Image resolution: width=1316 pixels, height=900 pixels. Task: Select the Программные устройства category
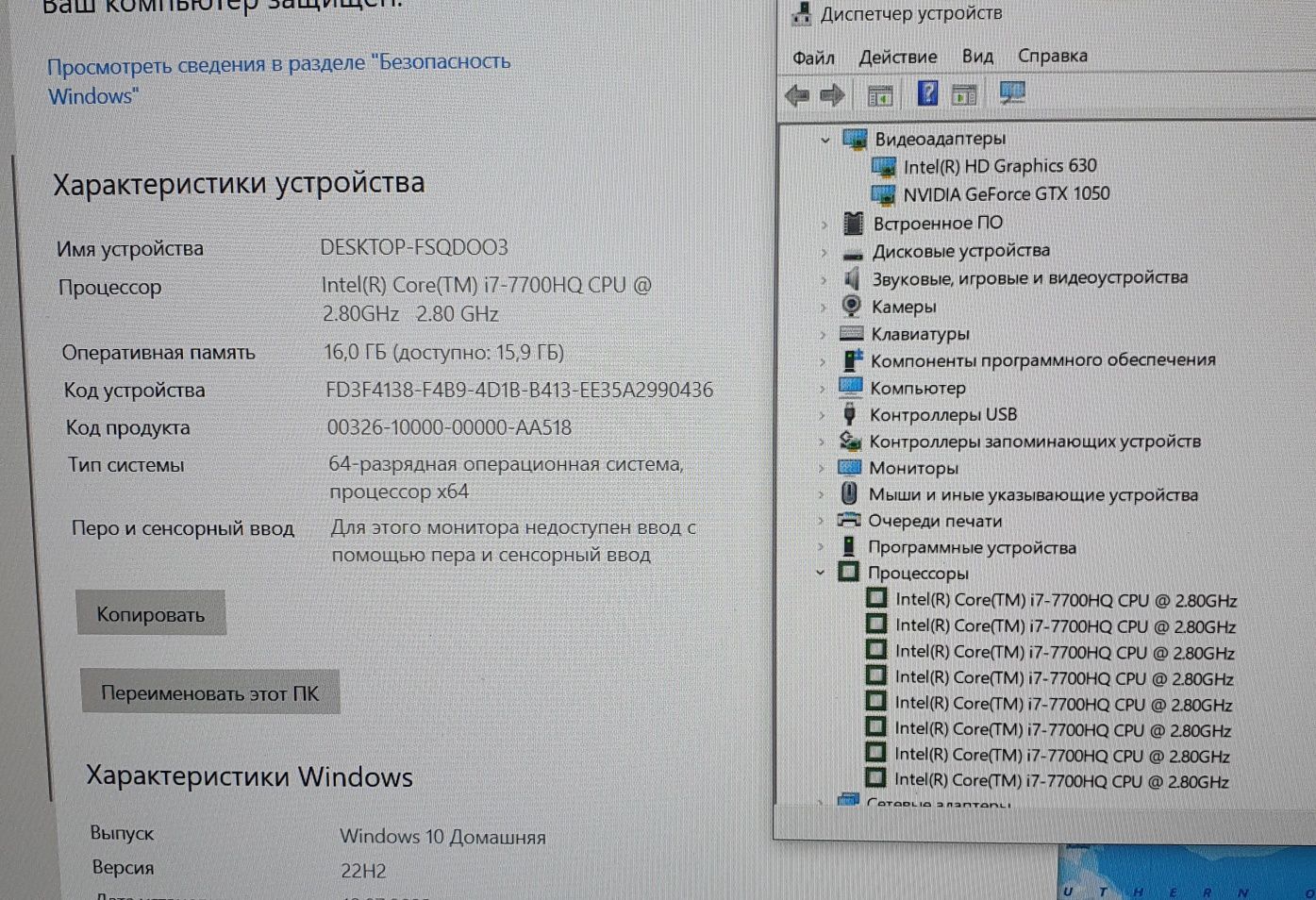(972, 547)
